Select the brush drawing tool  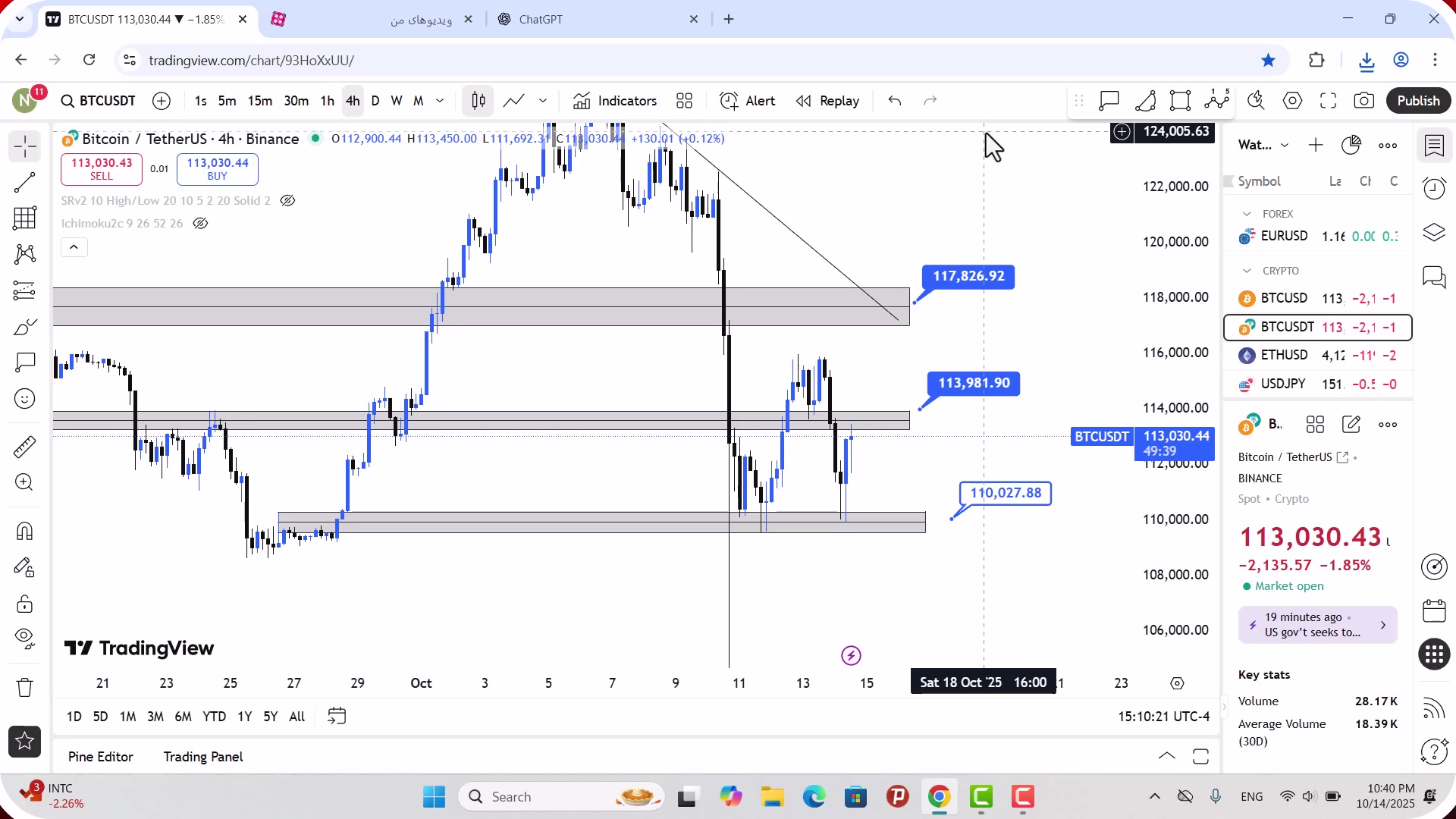coord(24,327)
